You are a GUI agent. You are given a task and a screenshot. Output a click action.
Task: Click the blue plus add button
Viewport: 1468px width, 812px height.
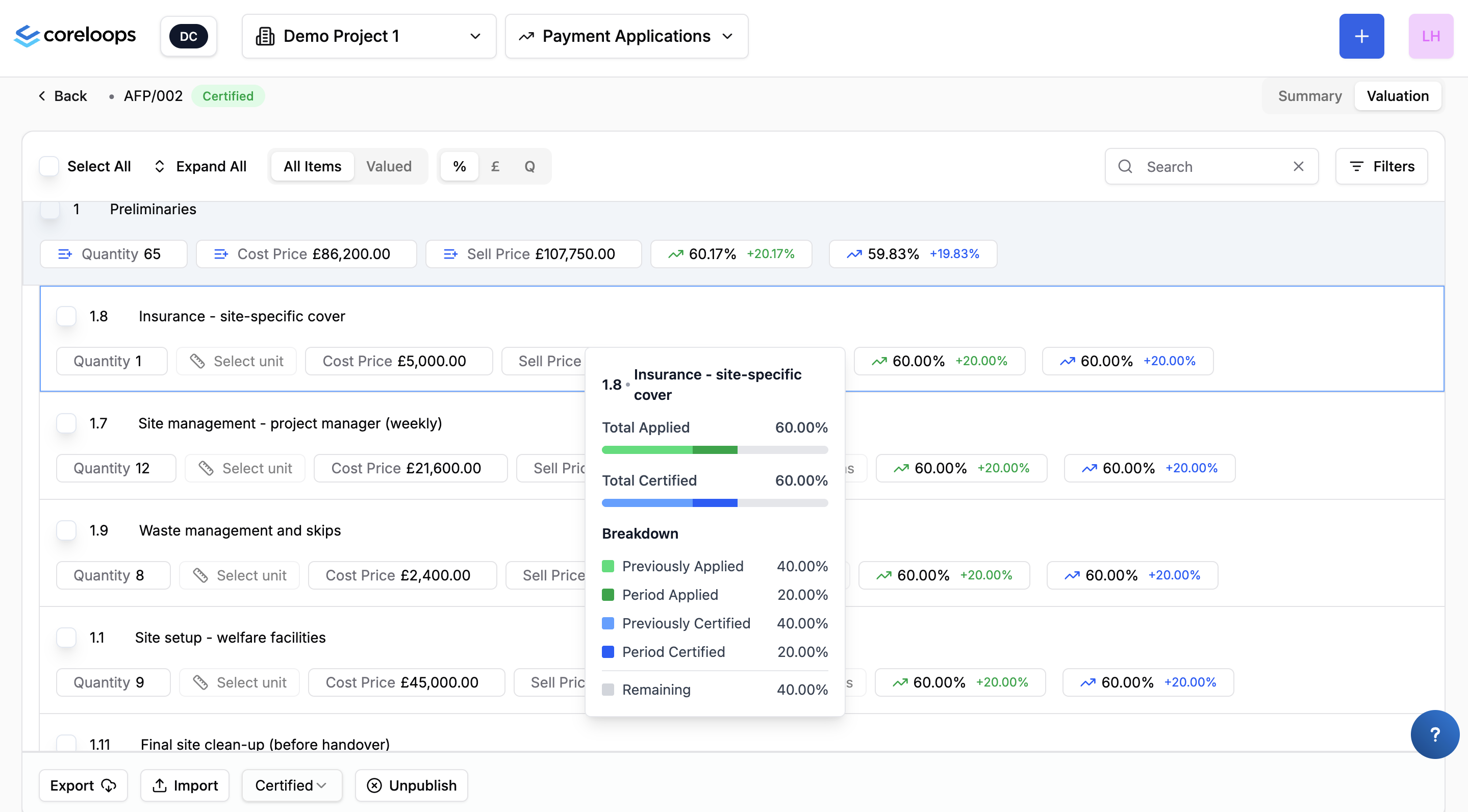coord(1361,37)
